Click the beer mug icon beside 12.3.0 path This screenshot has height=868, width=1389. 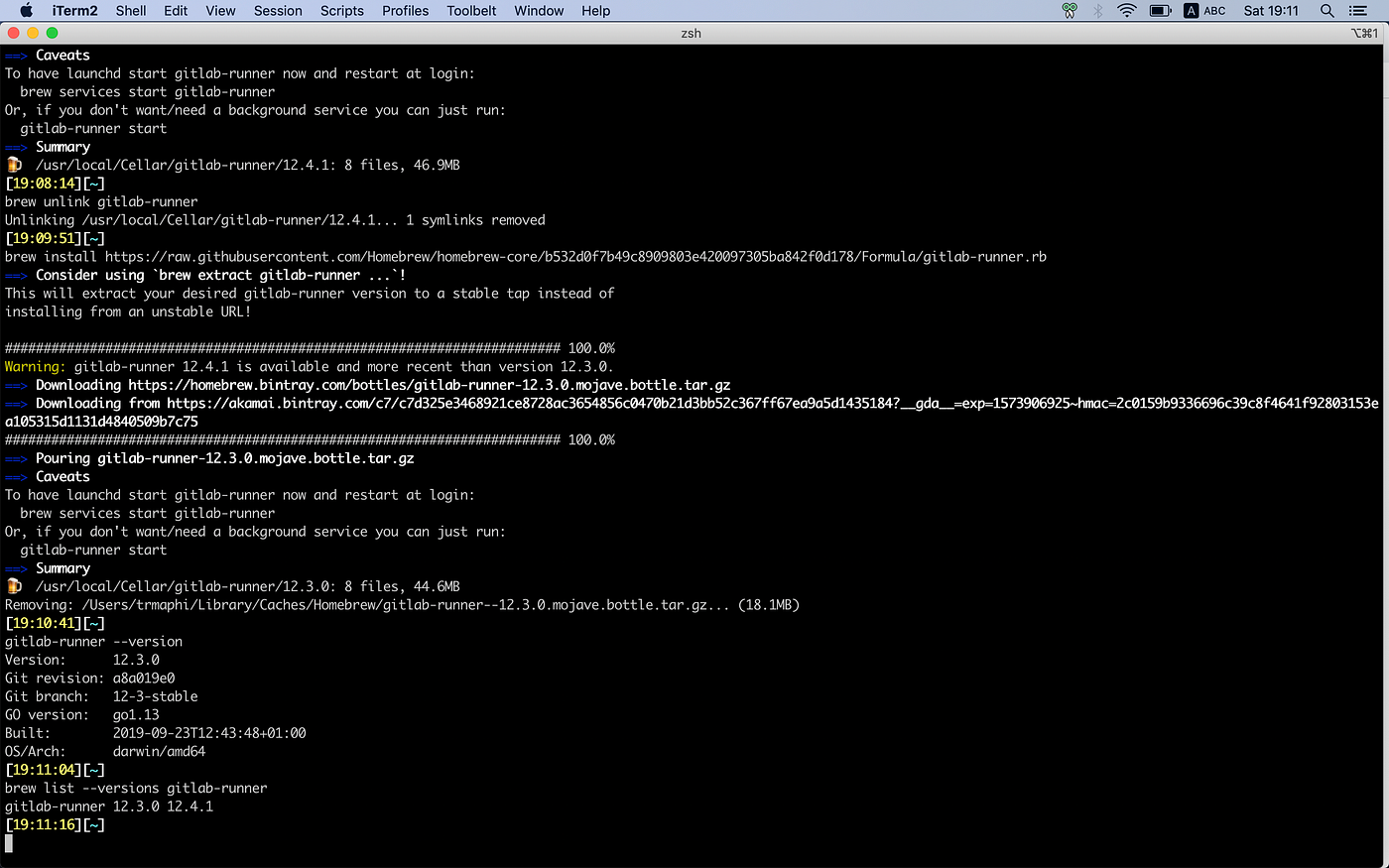coord(14,586)
